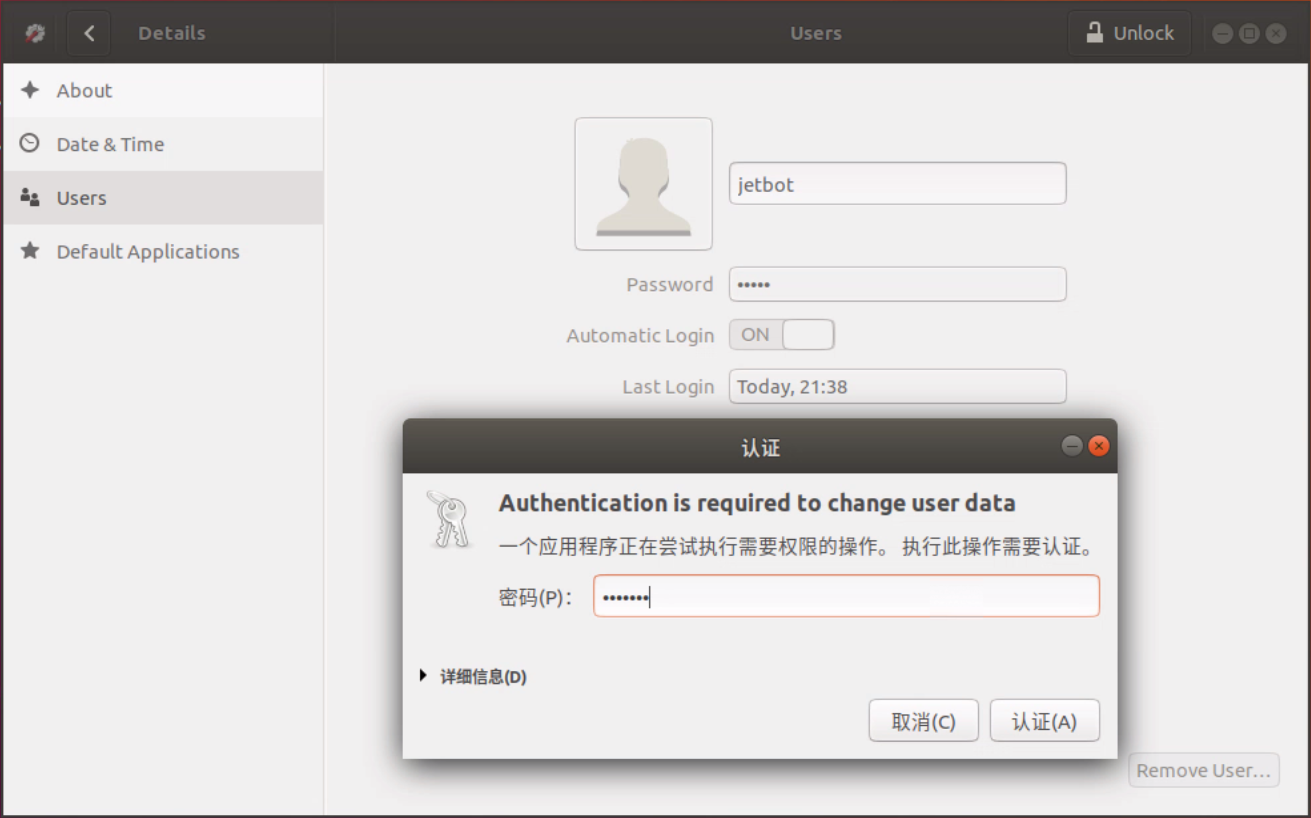
Task: Click the Settings app icon in header
Action: click(35, 33)
